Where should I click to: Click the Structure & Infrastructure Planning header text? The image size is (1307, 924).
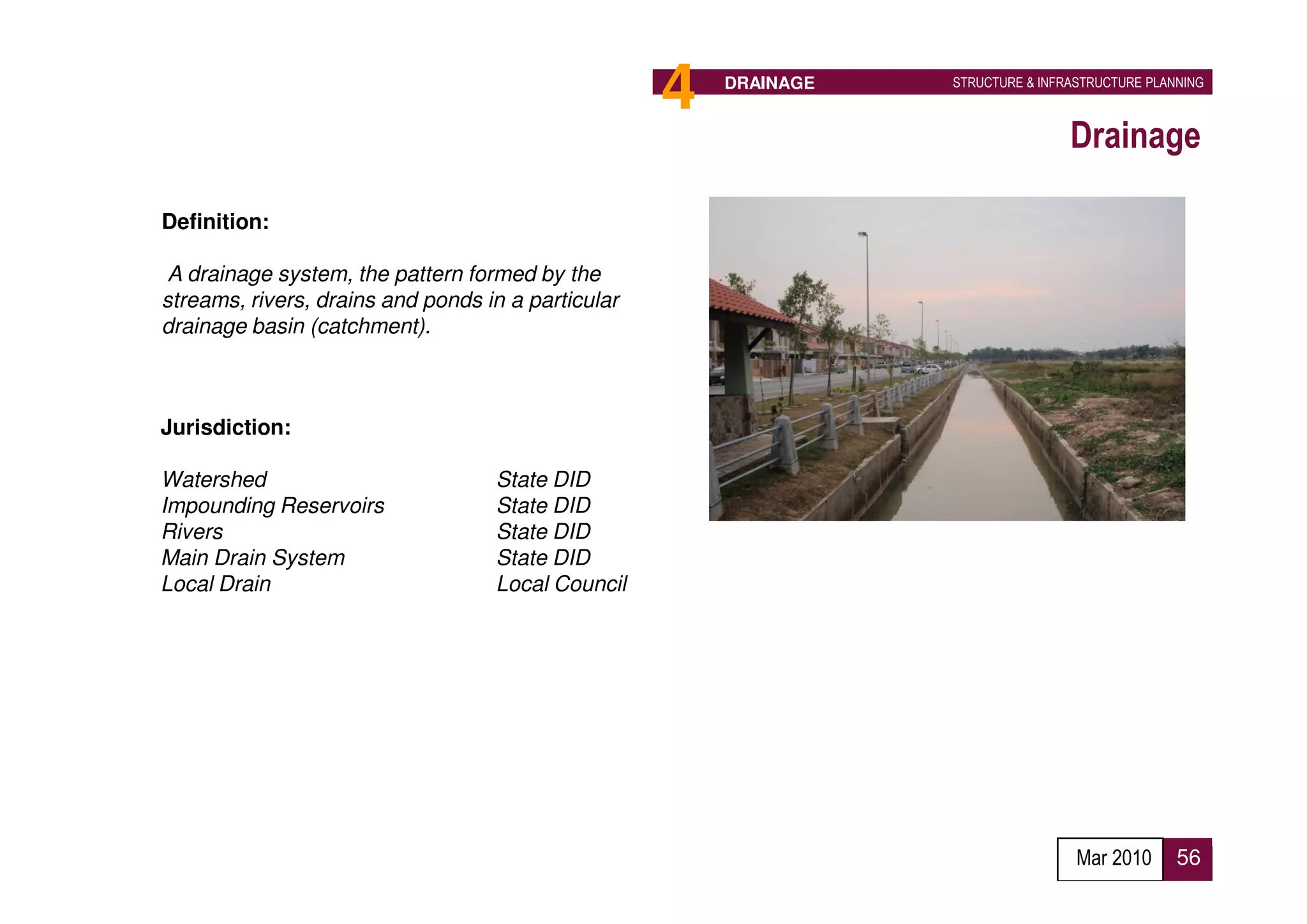1077,83
